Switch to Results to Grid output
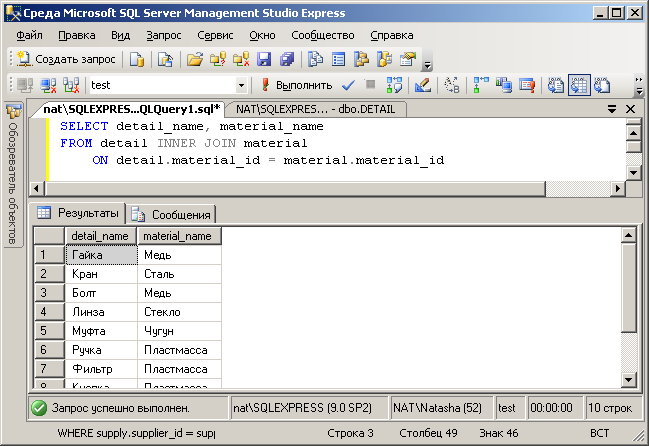649x446 pixels. tap(579, 85)
